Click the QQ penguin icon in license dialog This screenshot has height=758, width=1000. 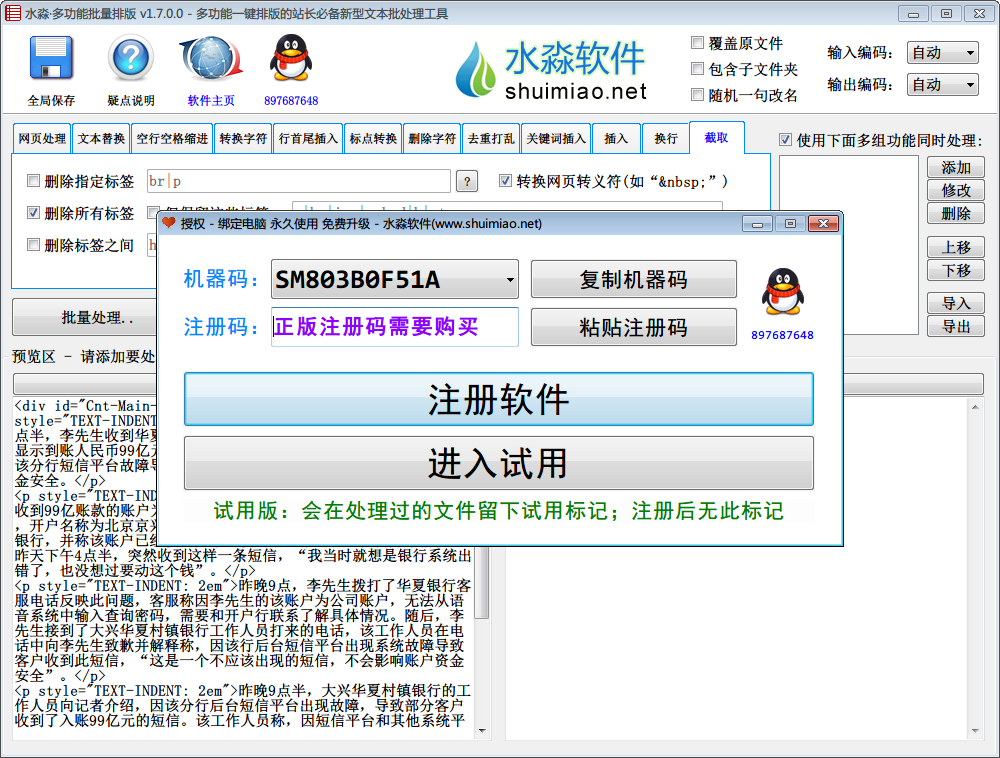(783, 291)
